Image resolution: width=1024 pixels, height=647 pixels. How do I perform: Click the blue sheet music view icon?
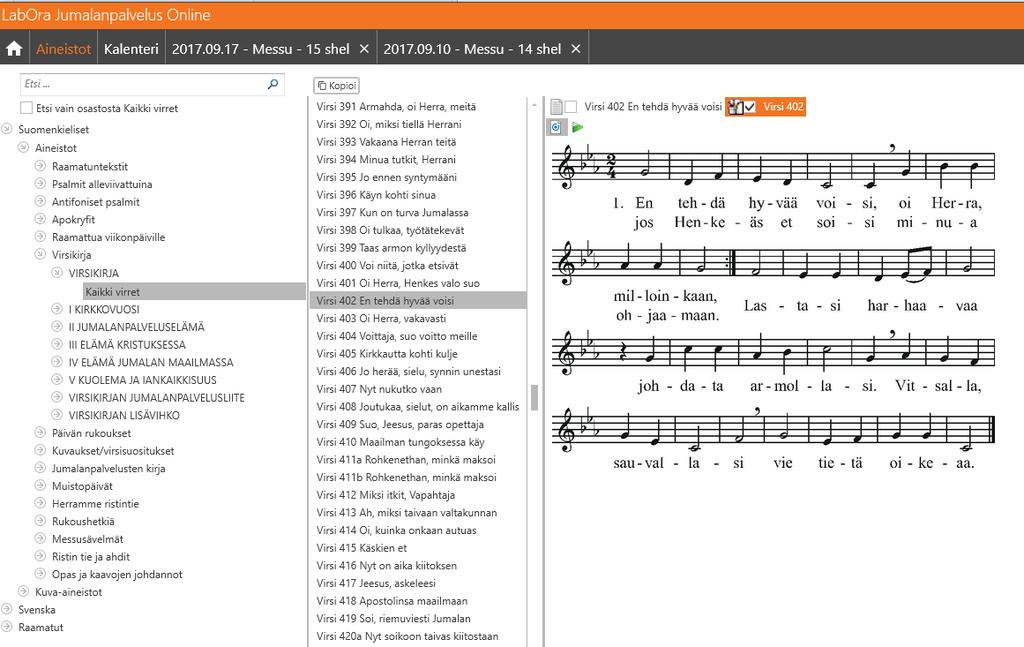[556, 127]
